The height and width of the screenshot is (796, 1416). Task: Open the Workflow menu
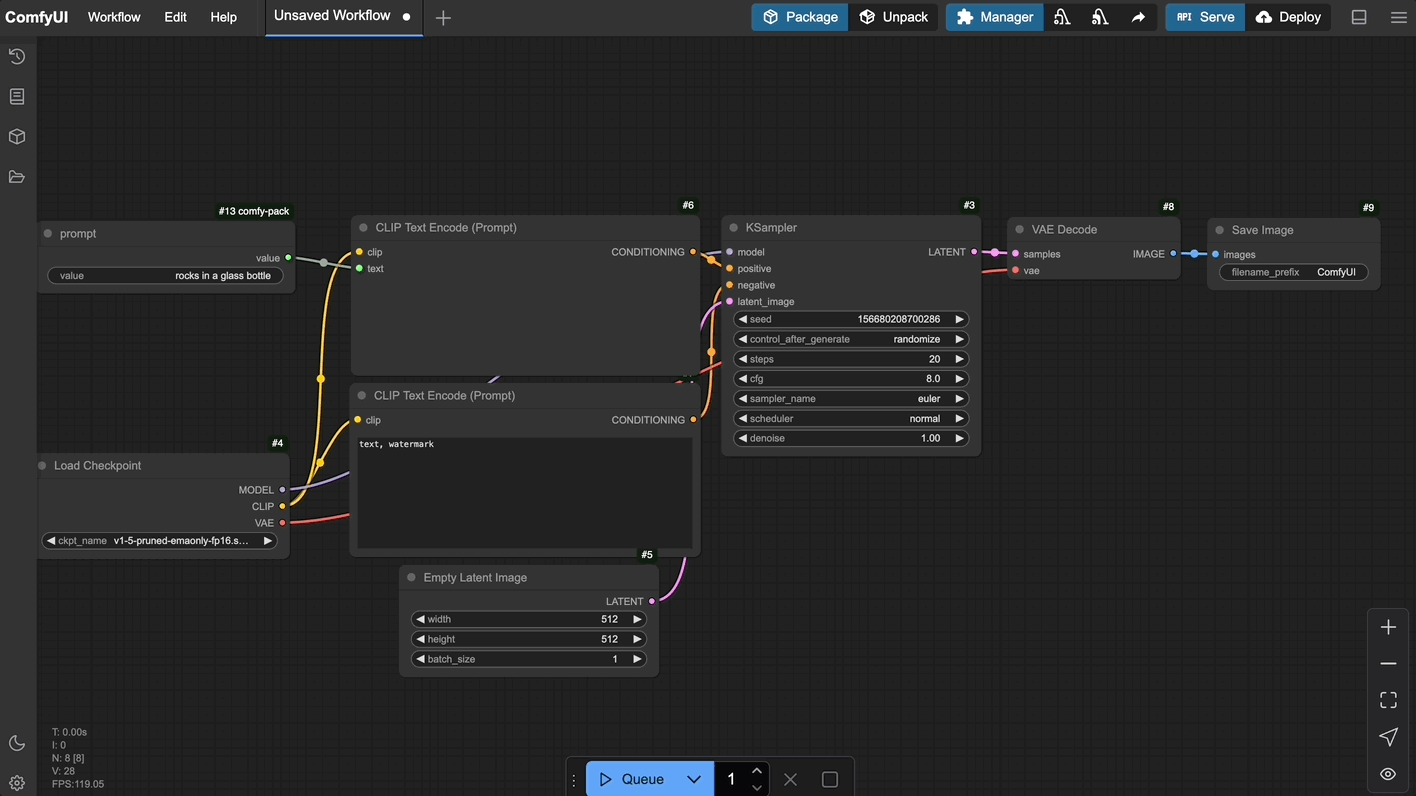coord(114,17)
